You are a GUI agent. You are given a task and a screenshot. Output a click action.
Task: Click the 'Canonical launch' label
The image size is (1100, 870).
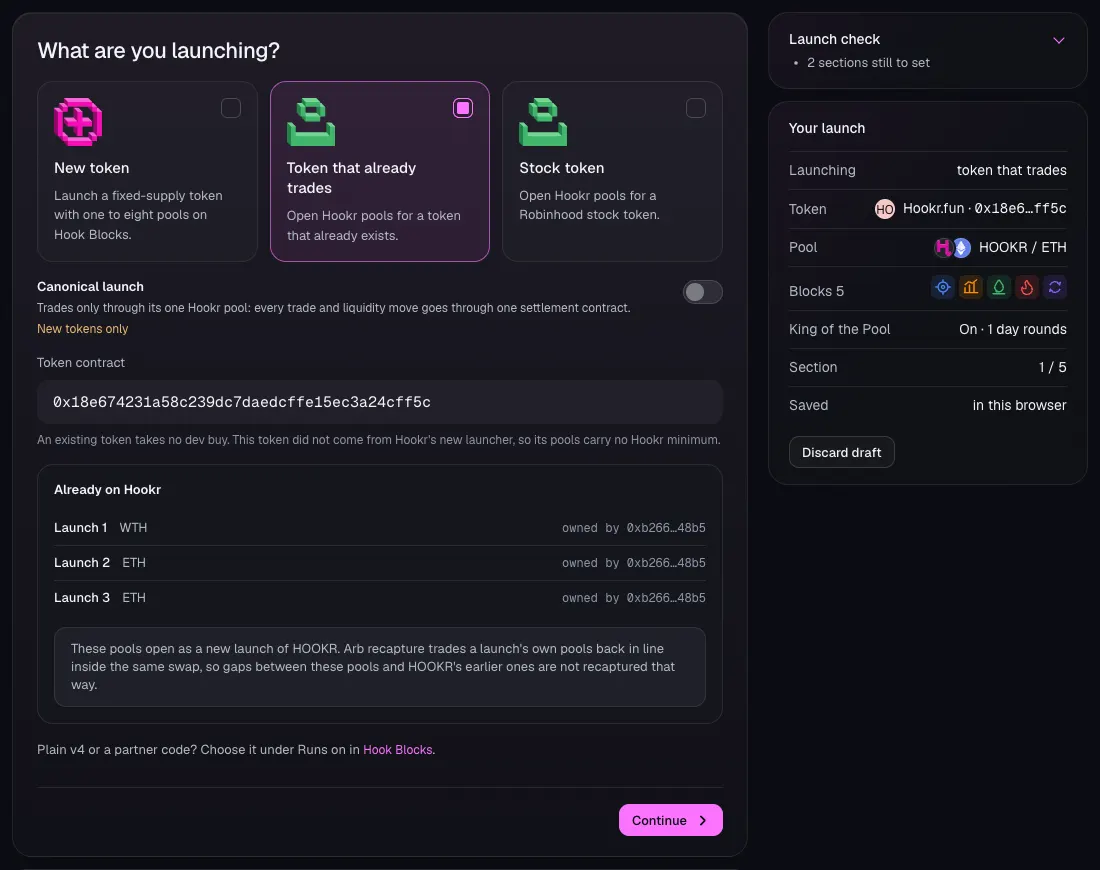click(x=90, y=286)
